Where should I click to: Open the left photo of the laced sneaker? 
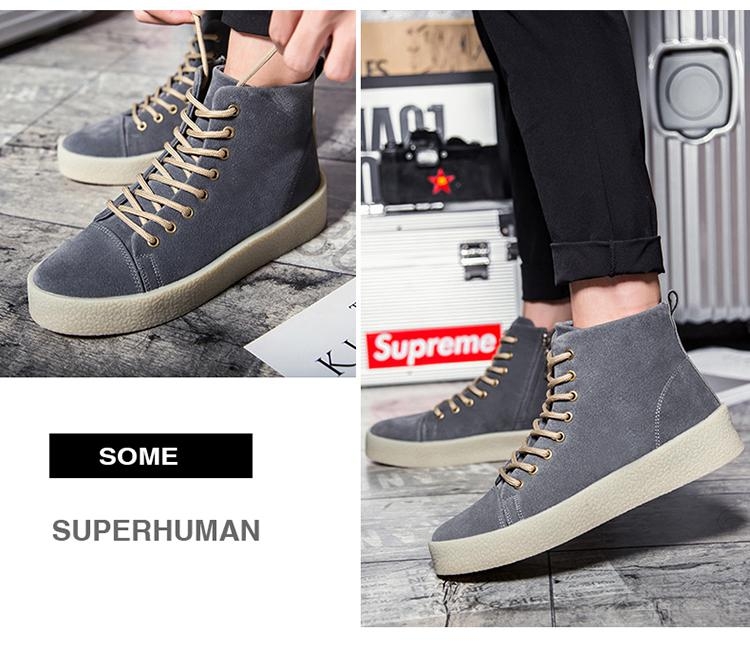tap(177, 194)
